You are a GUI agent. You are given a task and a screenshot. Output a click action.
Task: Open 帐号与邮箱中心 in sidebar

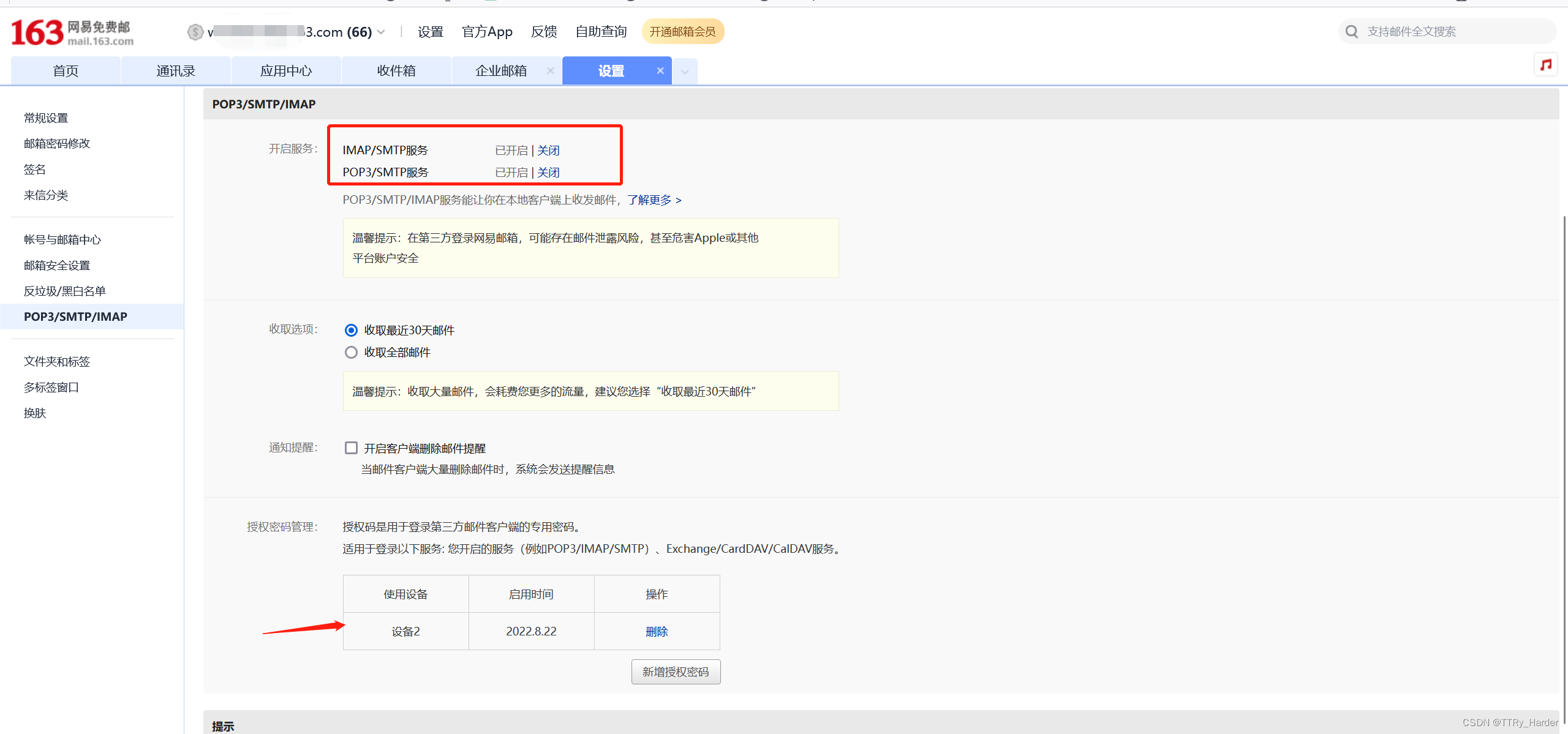click(62, 240)
